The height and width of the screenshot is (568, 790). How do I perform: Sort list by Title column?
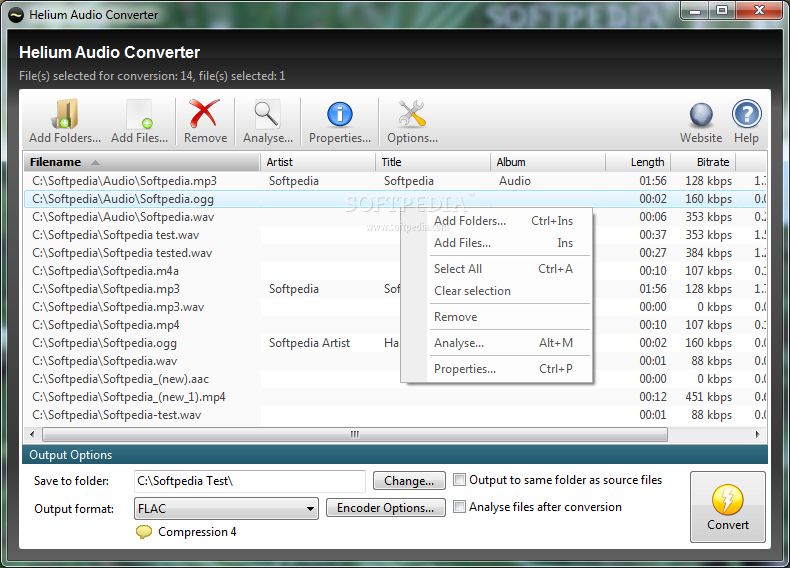tap(432, 162)
